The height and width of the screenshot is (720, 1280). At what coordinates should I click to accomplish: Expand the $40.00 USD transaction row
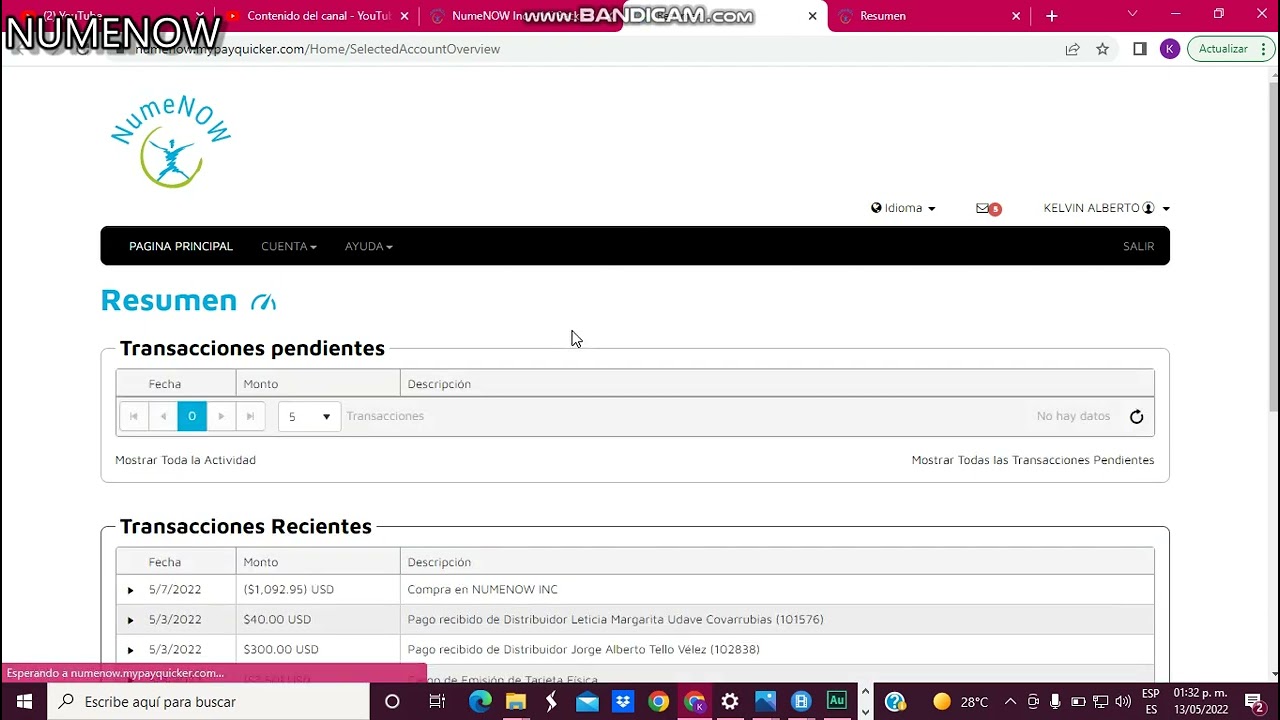[x=130, y=620]
